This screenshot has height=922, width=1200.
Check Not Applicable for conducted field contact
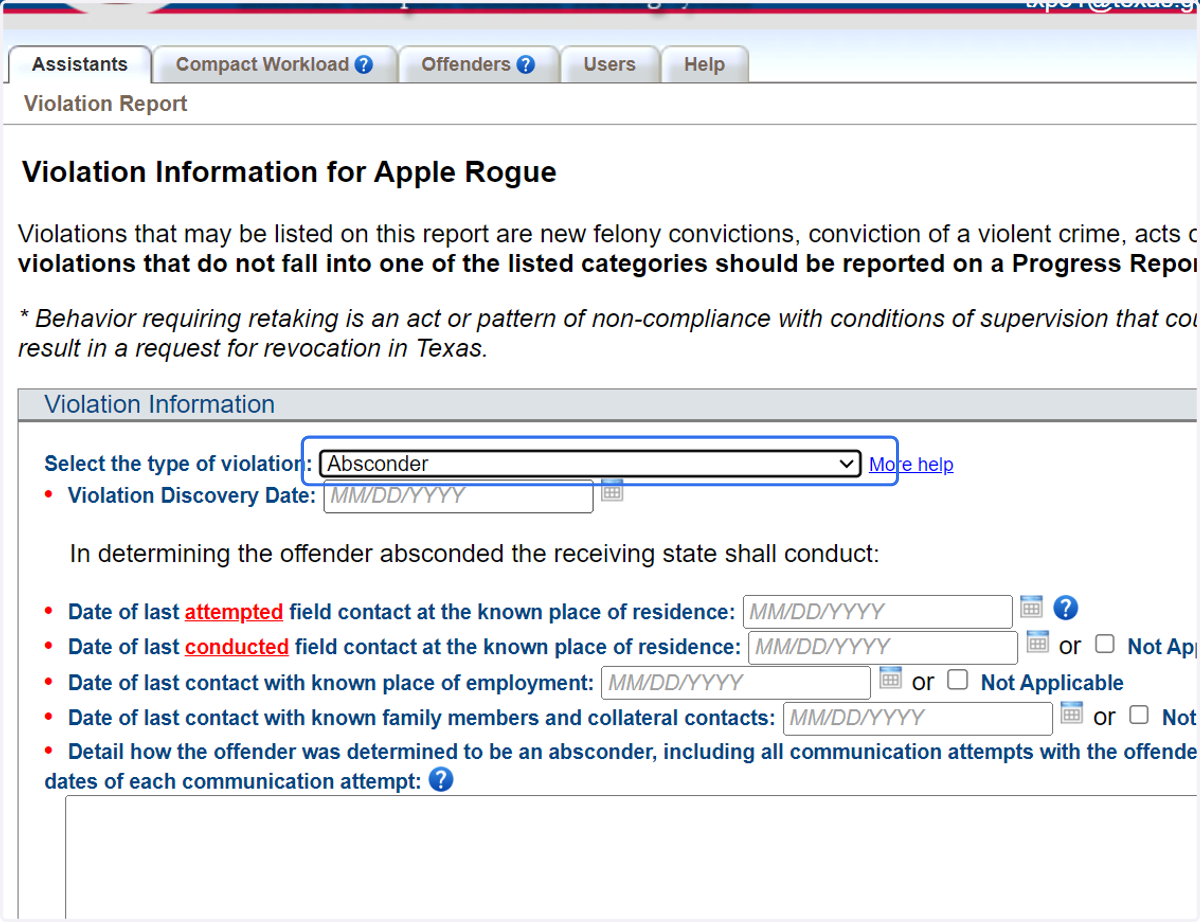coord(1105,644)
